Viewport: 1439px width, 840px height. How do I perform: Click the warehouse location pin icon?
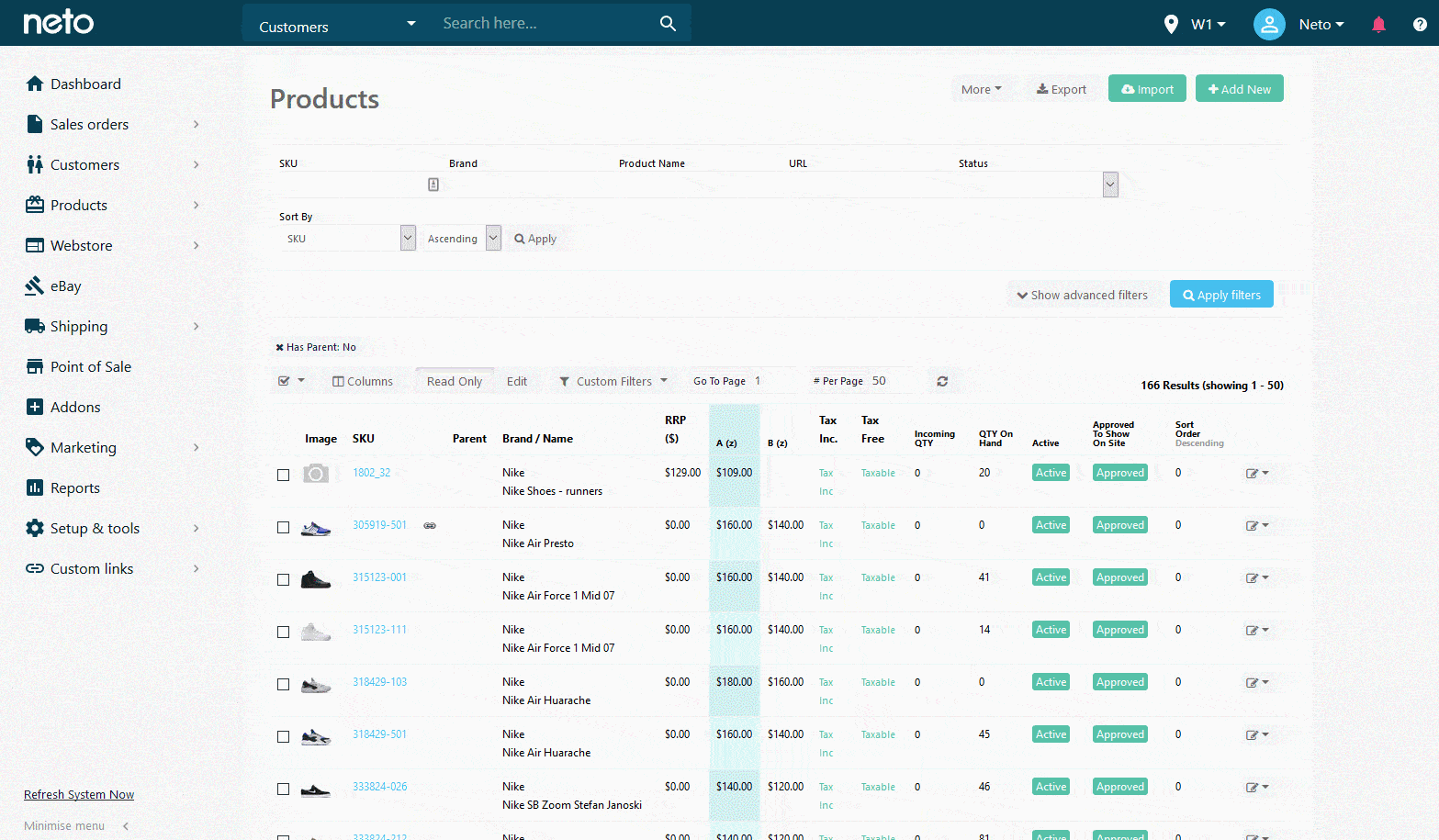(x=1170, y=25)
